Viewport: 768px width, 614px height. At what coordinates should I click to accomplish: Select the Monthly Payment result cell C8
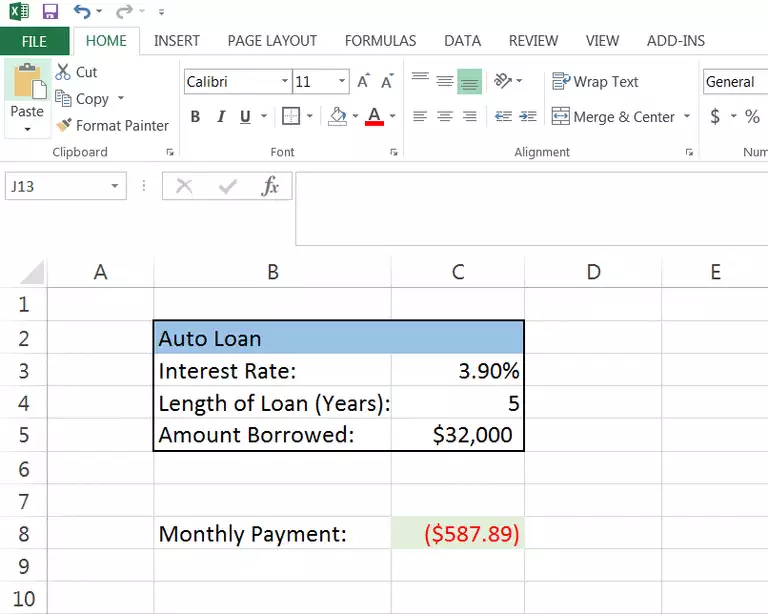(x=457, y=534)
